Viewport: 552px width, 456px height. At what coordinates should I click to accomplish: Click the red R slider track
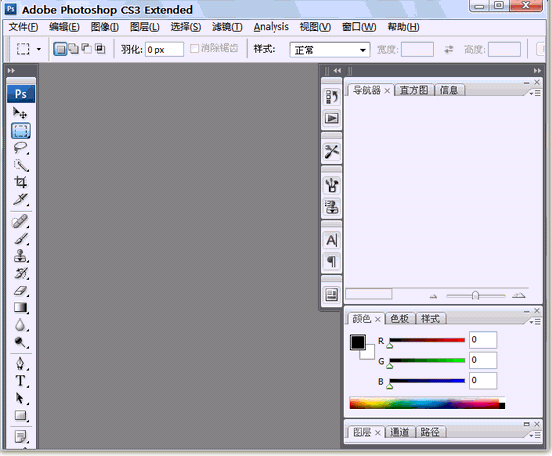(427, 340)
